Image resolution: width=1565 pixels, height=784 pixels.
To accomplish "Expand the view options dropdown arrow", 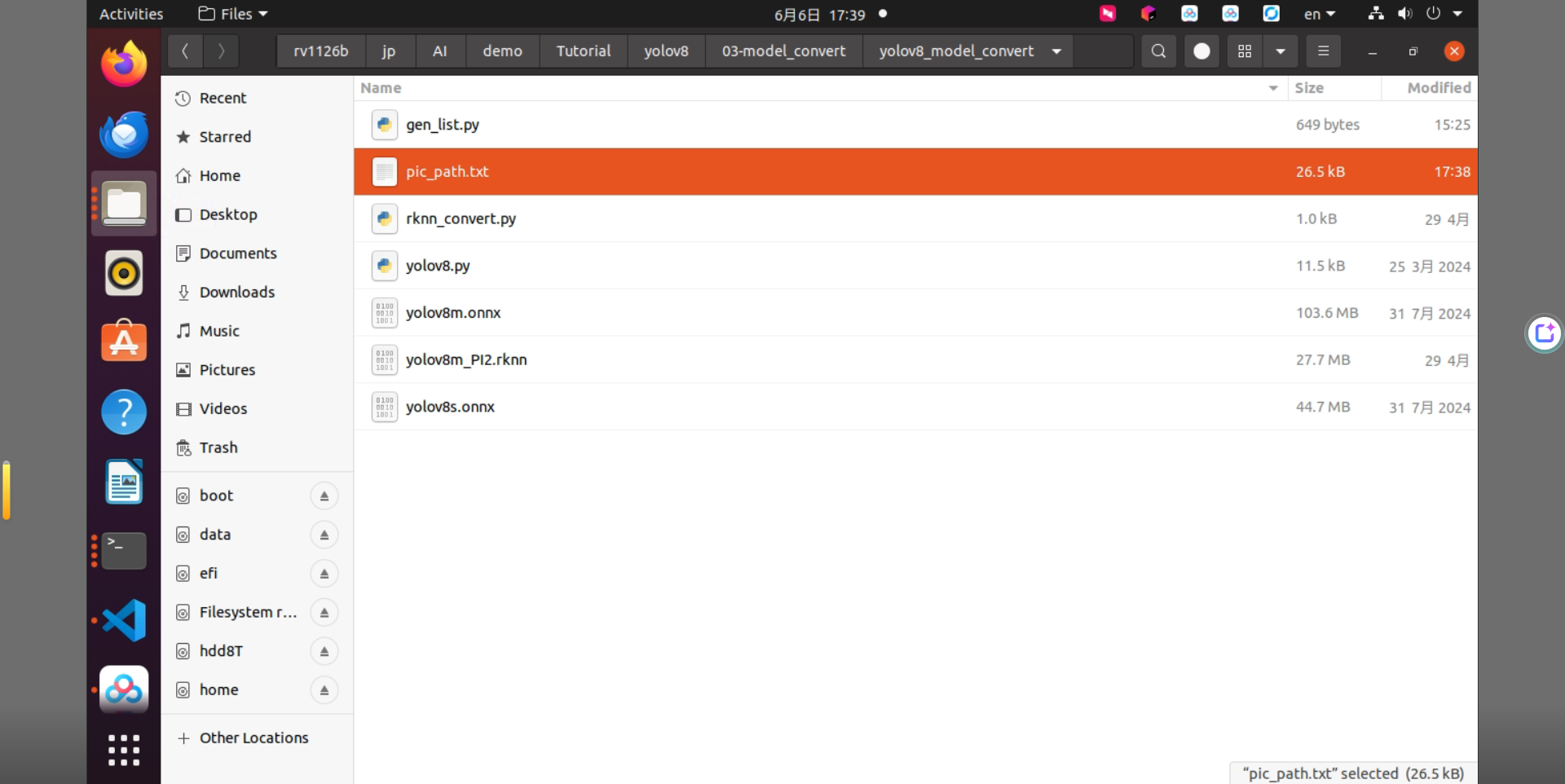I will pyautogui.click(x=1281, y=51).
